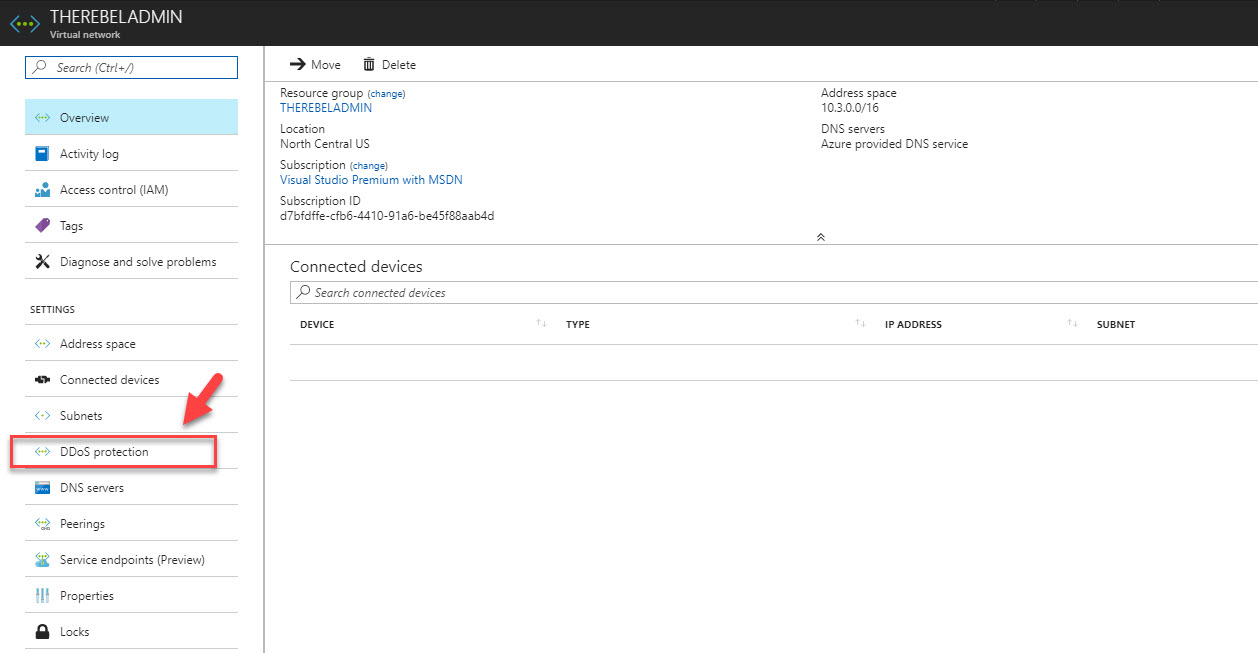
Task: Delete the virtual network
Action: pos(389,65)
